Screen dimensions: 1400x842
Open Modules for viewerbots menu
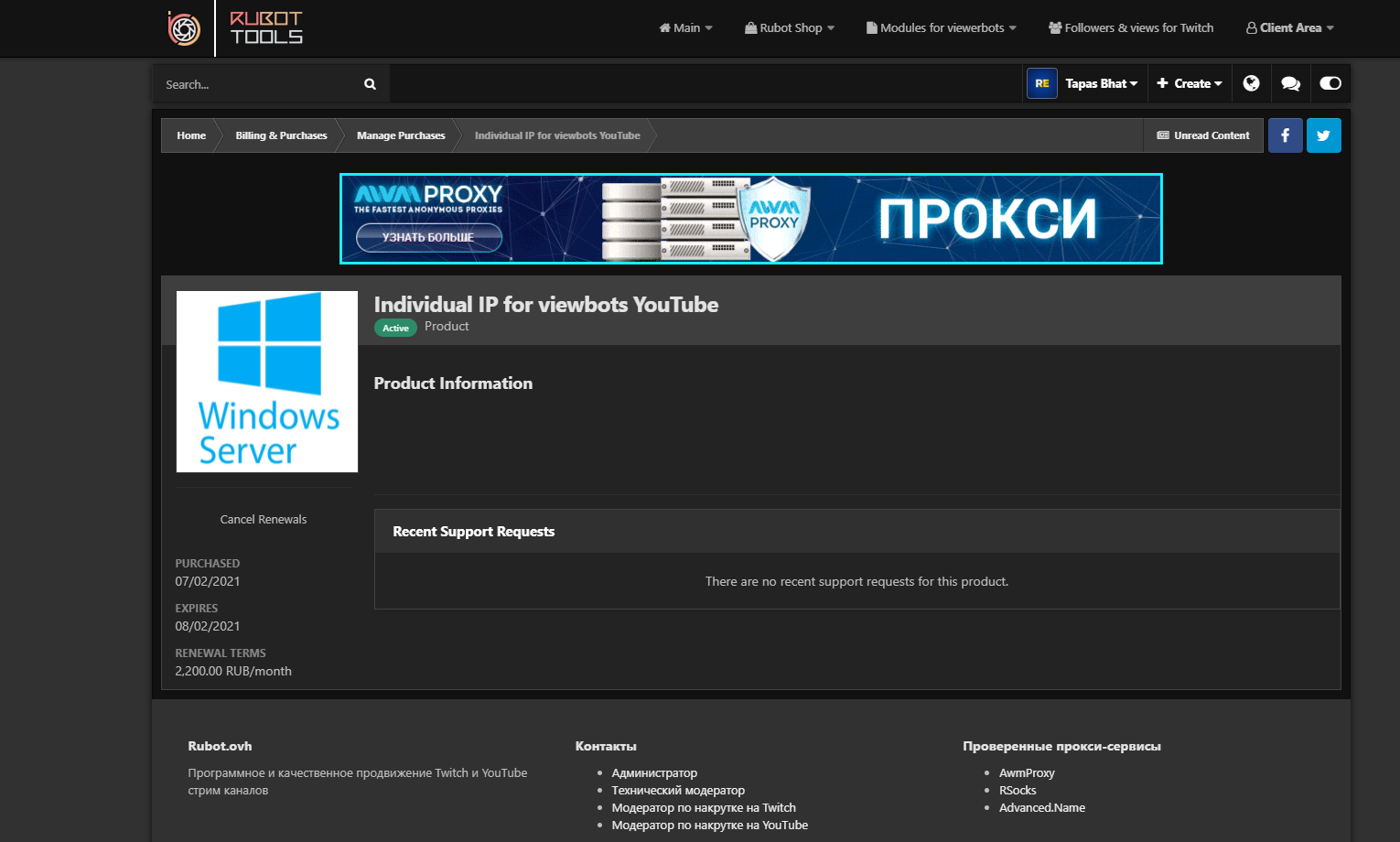coord(942,28)
